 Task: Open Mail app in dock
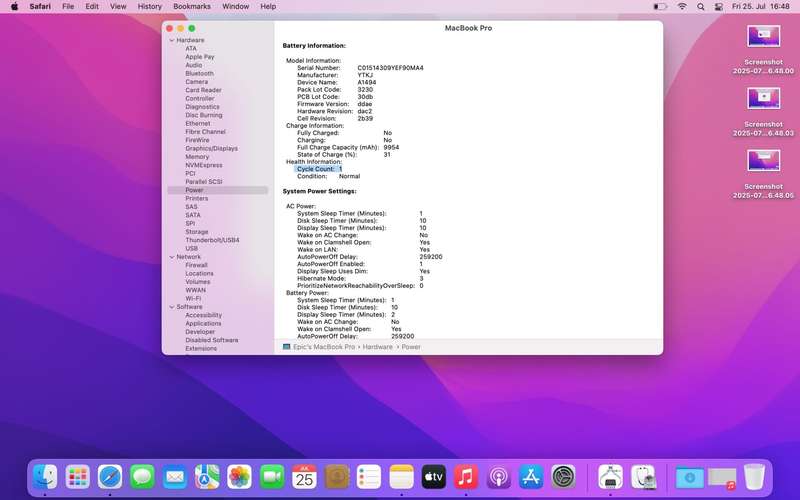[x=174, y=478]
